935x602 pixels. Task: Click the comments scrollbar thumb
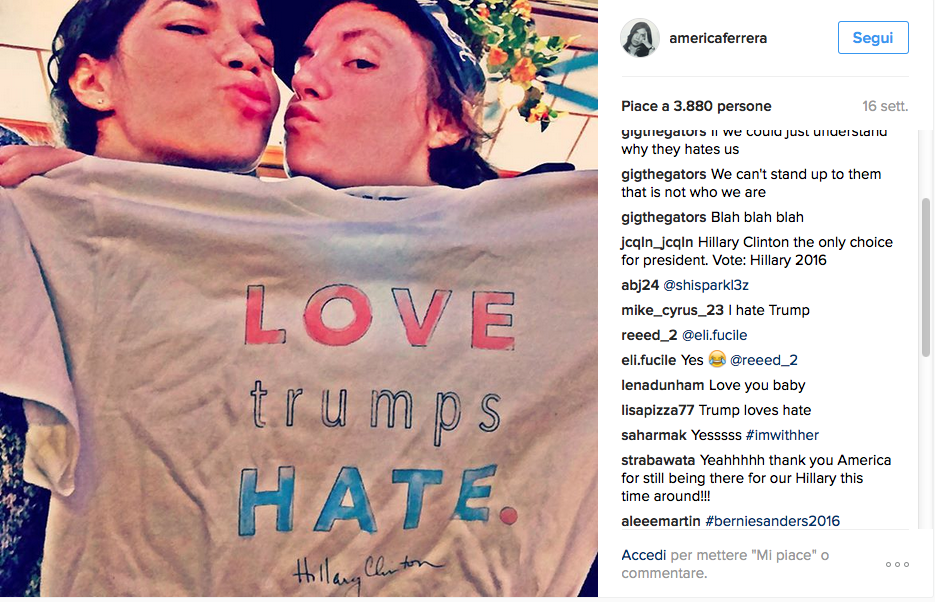tap(926, 277)
